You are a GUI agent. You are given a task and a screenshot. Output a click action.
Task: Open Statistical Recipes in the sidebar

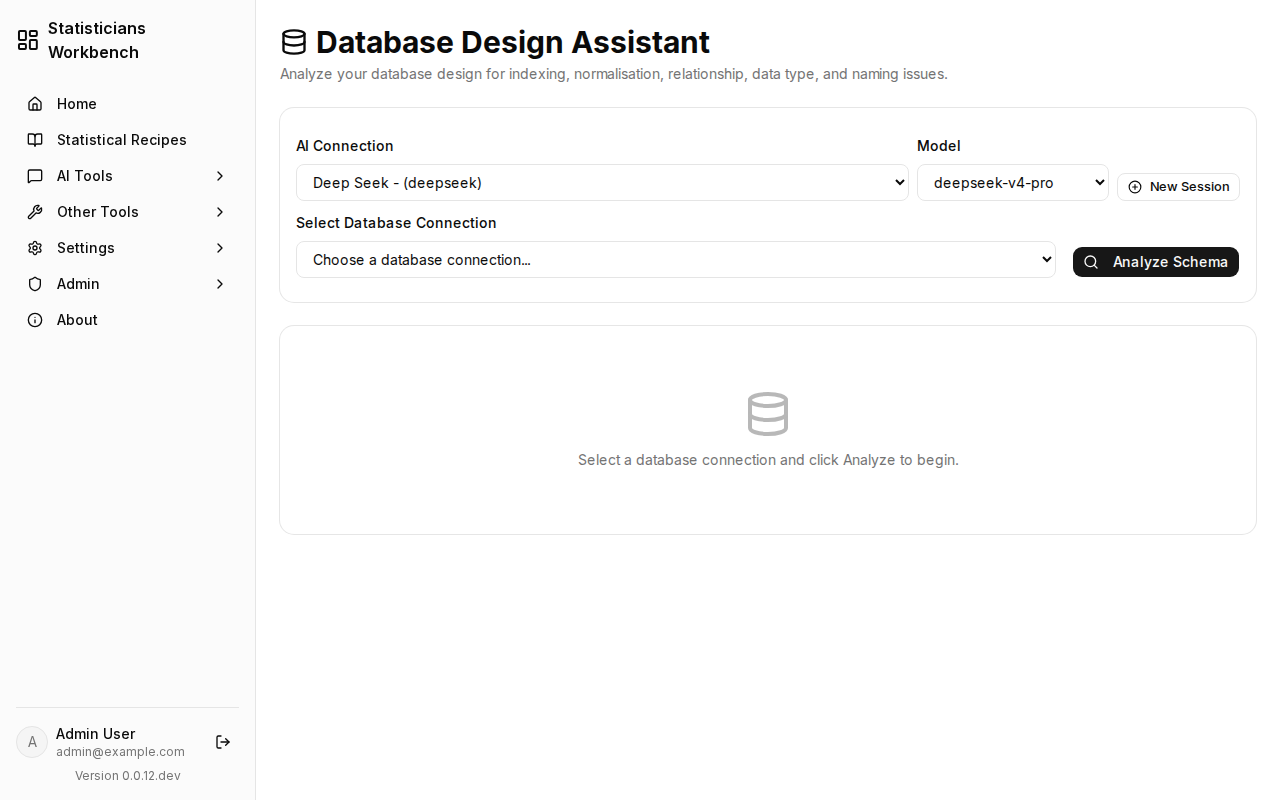(x=128, y=140)
